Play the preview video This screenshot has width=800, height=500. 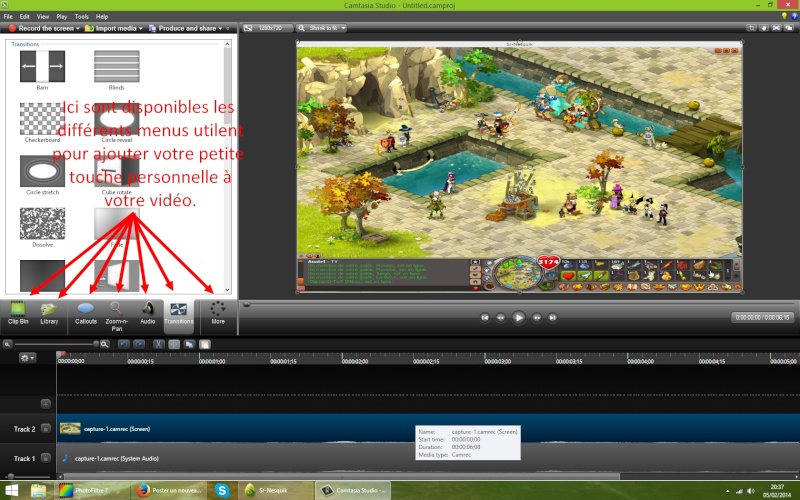point(518,317)
